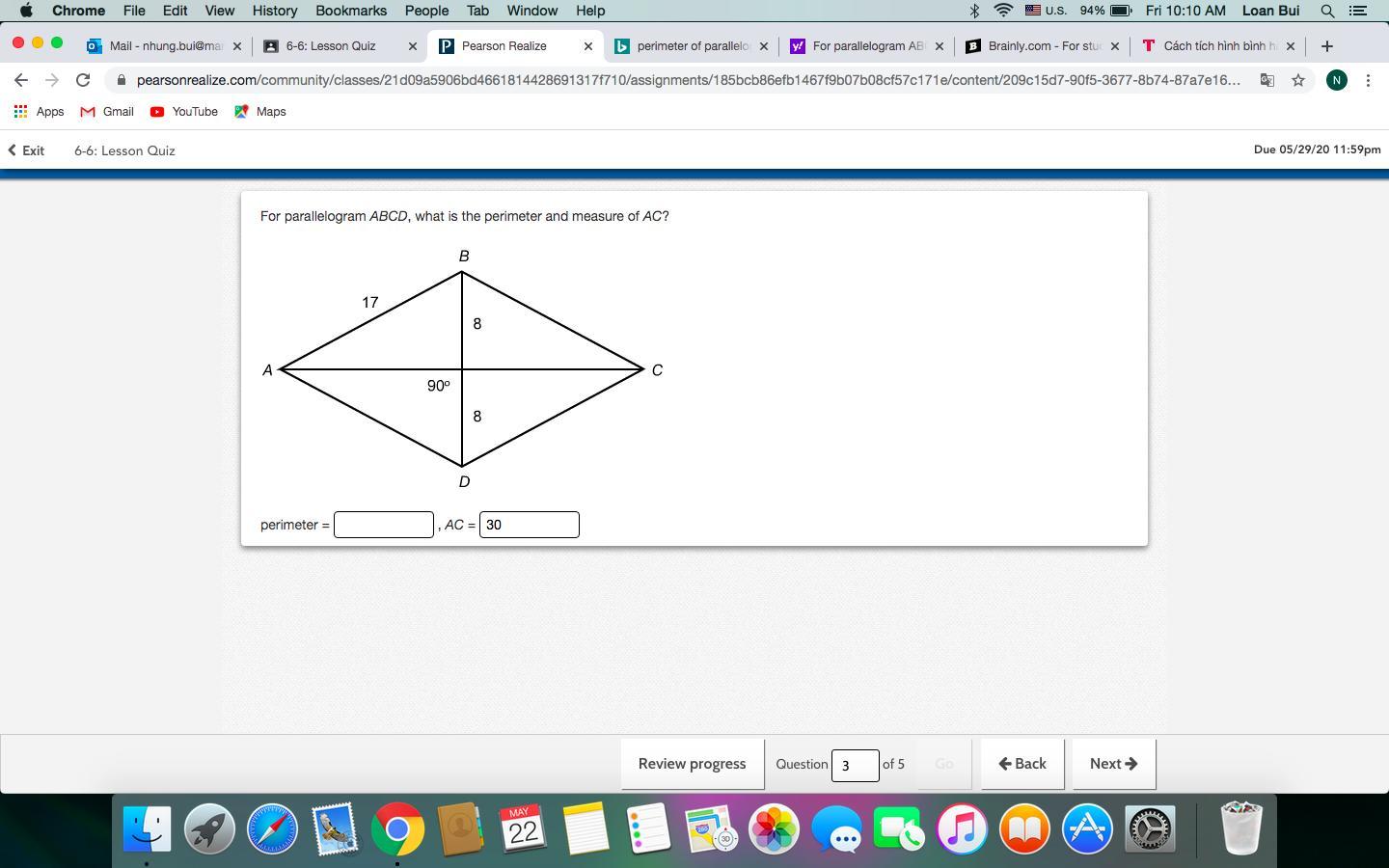Click the question number field
Screen dimensions: 1389x868
tap(856, 765)
